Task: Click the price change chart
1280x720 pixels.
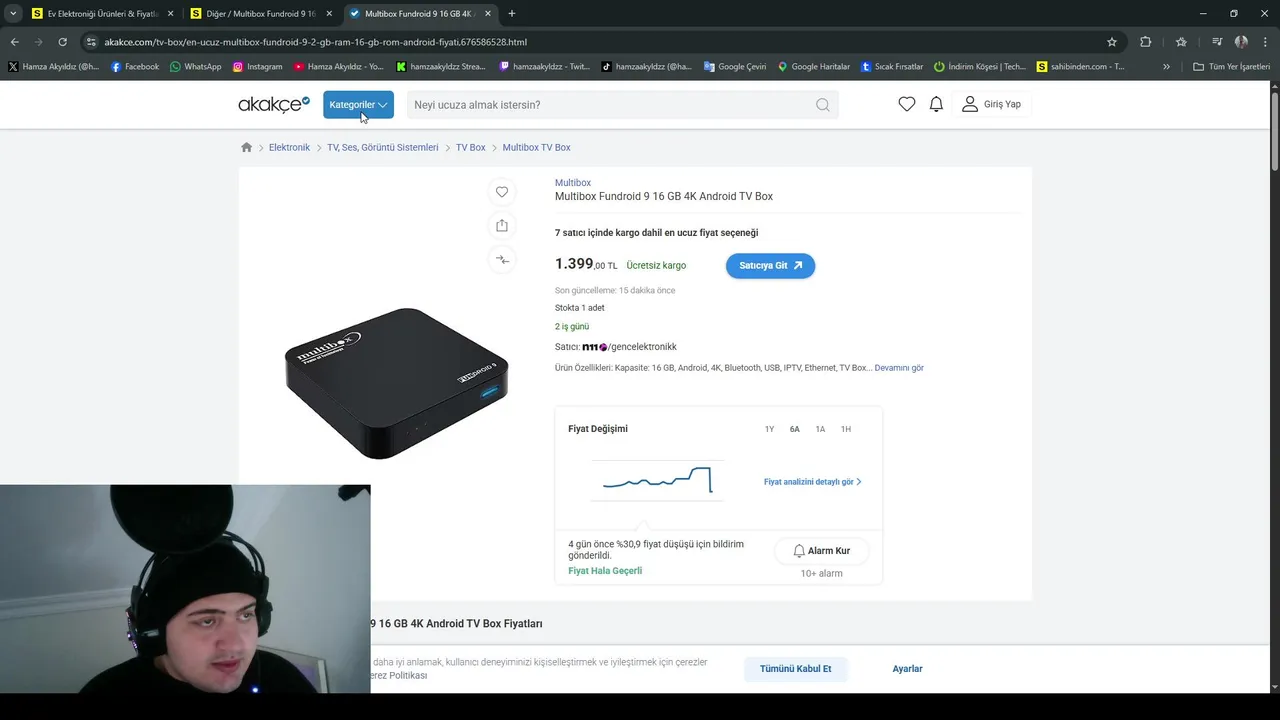Action: (657, 480)
